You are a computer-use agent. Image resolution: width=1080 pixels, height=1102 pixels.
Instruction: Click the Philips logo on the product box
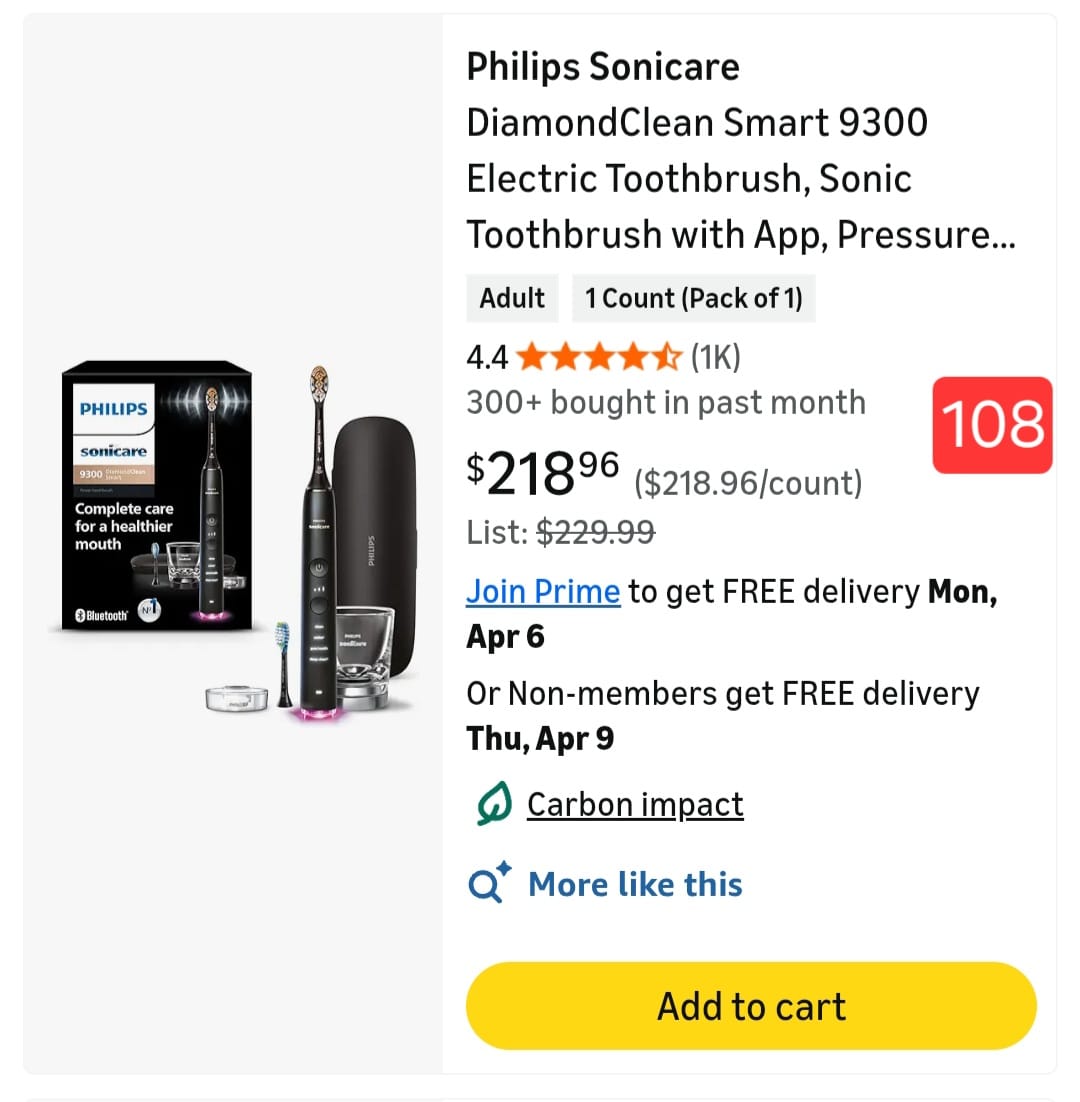tap(113, 408)
